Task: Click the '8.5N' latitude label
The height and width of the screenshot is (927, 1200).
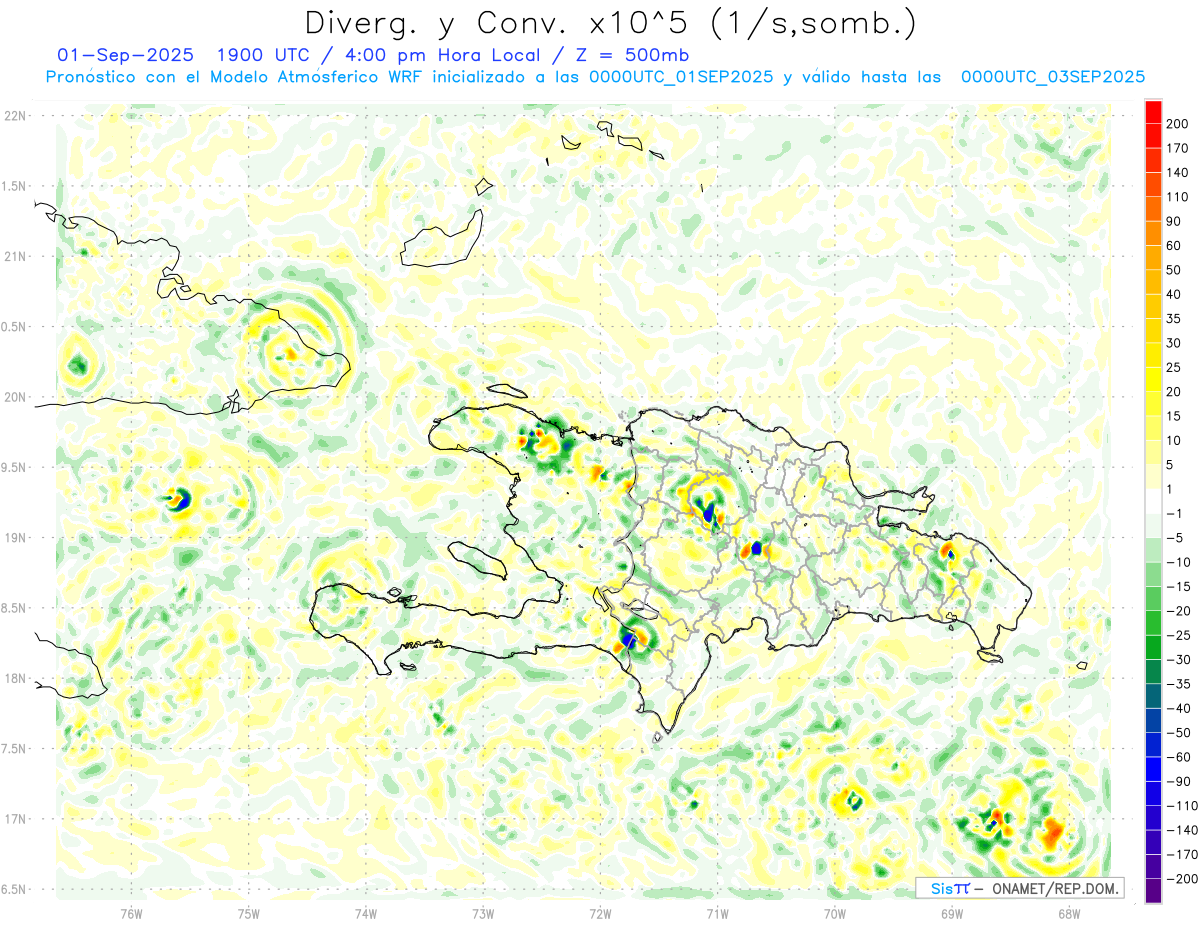Action: point(13,608)
